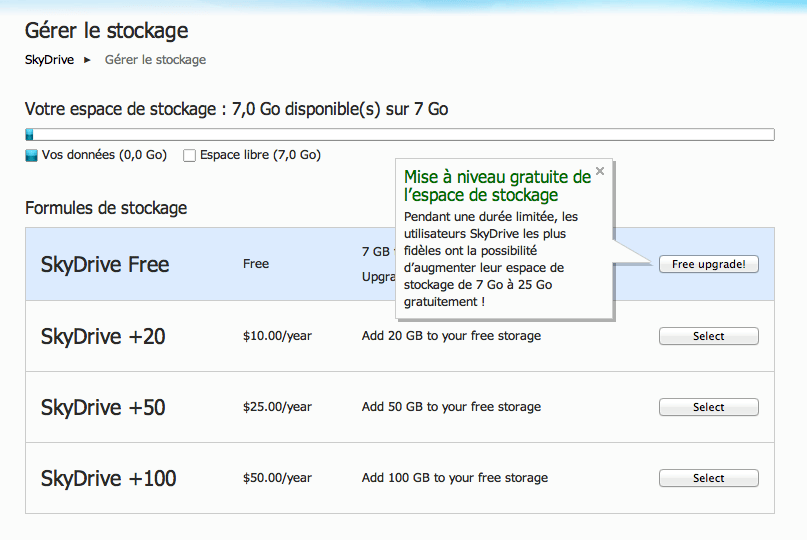Click 'Gérer le stockage' in the breadcrumb
This screenshot has height=540, width=807.
click(155, 60)
